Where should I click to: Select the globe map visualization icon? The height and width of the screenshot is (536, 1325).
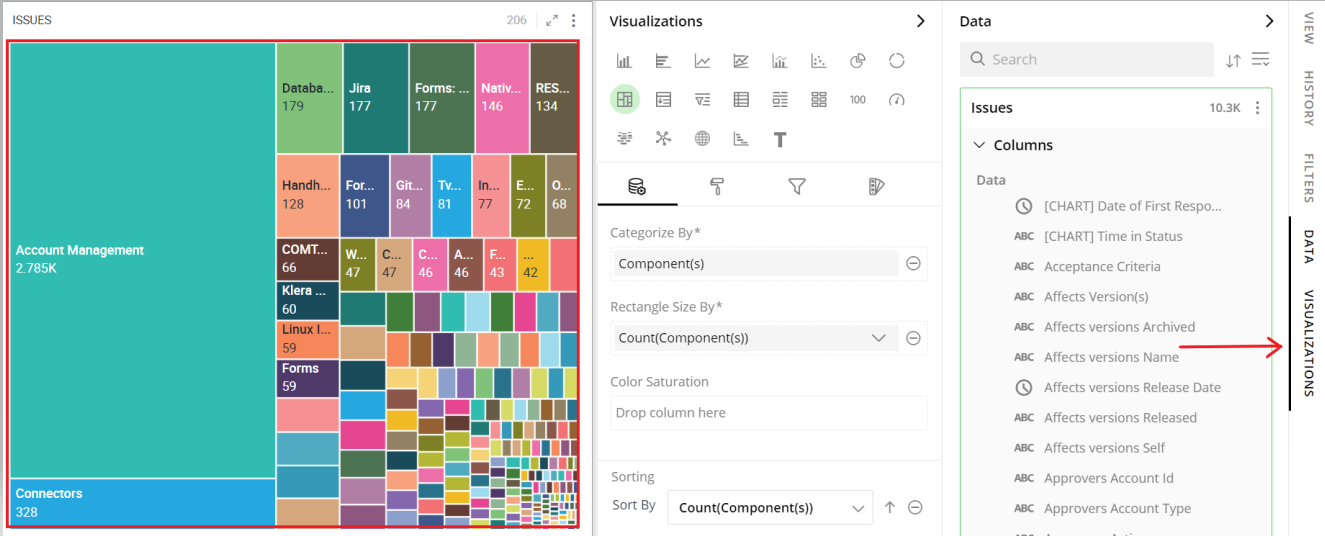coord(702,138)
